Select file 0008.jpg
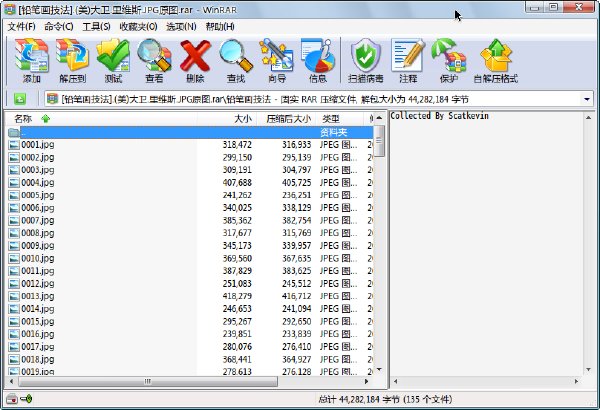 point(38,233)
